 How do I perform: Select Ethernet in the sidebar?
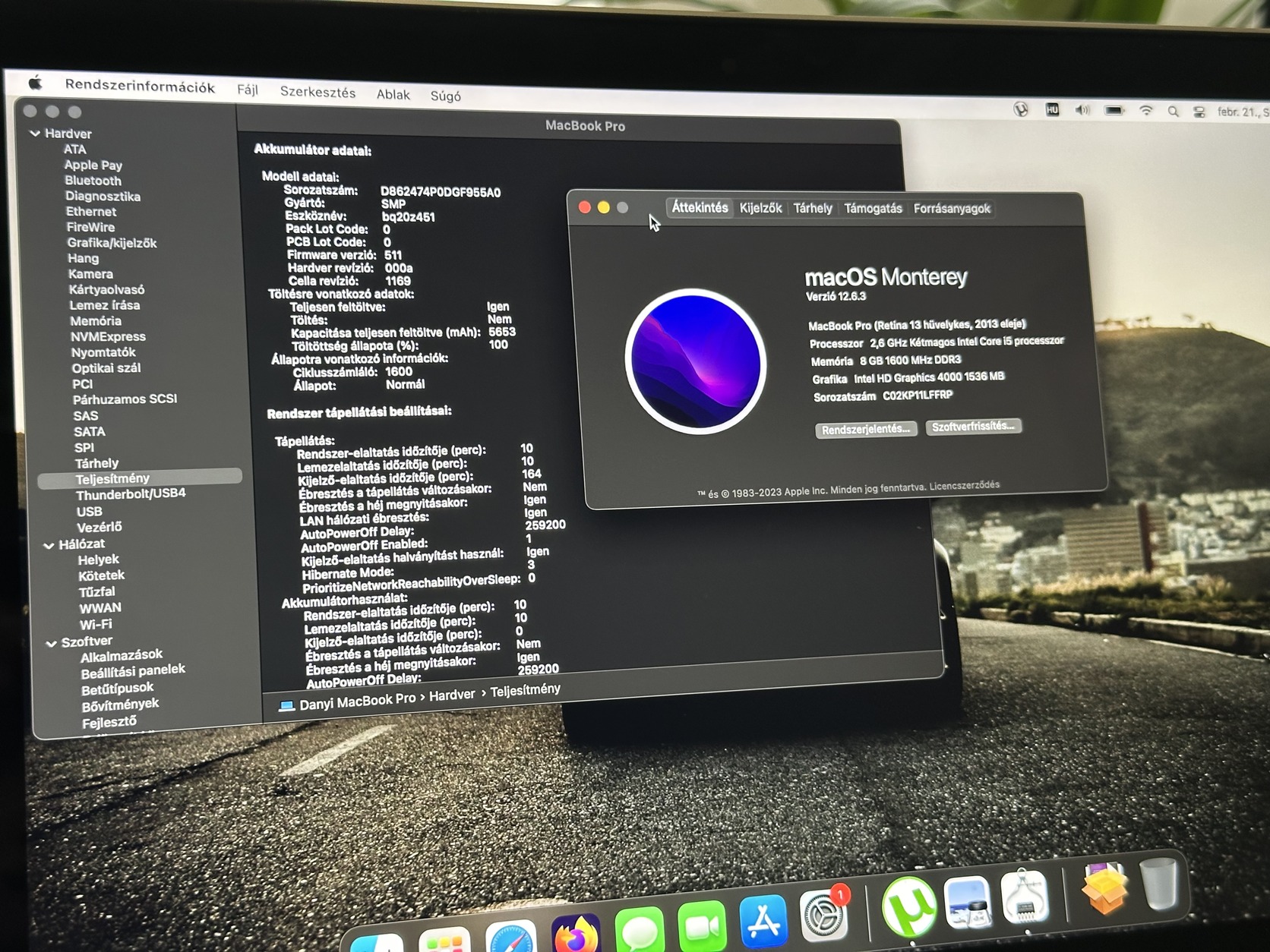pos(91,212)
